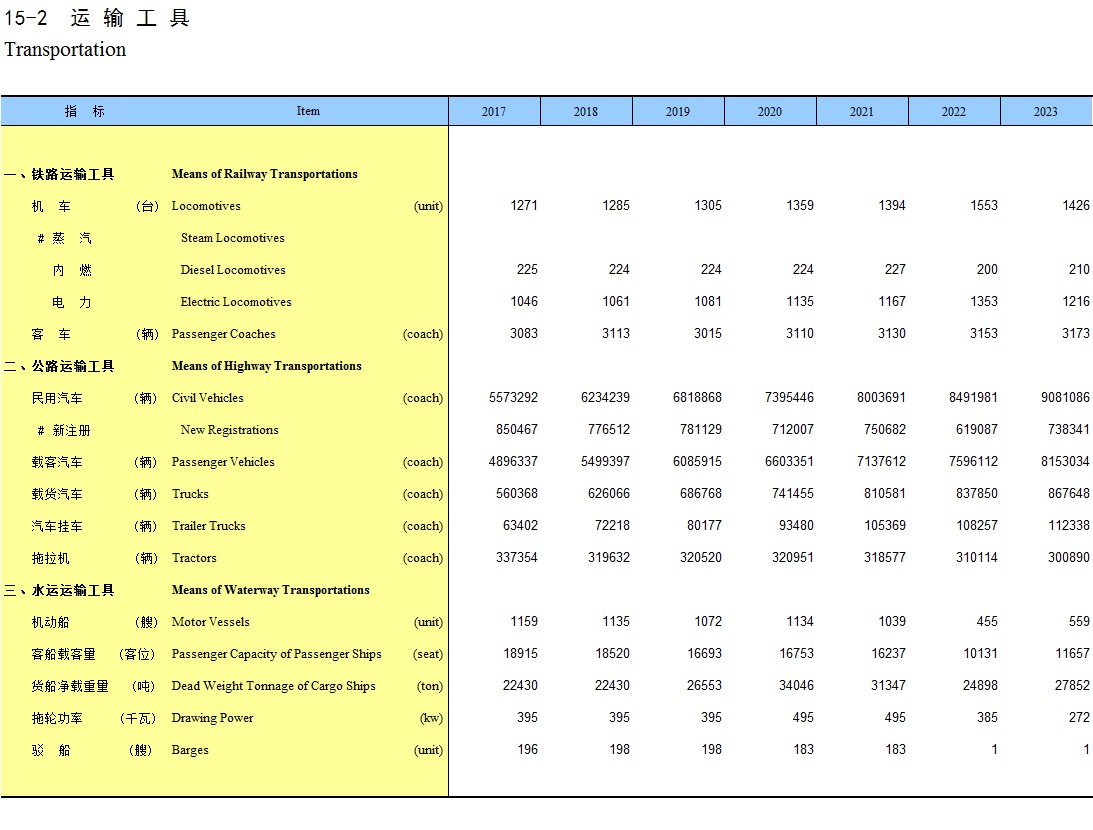Select Barges 2018 value 198

[x=620, y=750]
